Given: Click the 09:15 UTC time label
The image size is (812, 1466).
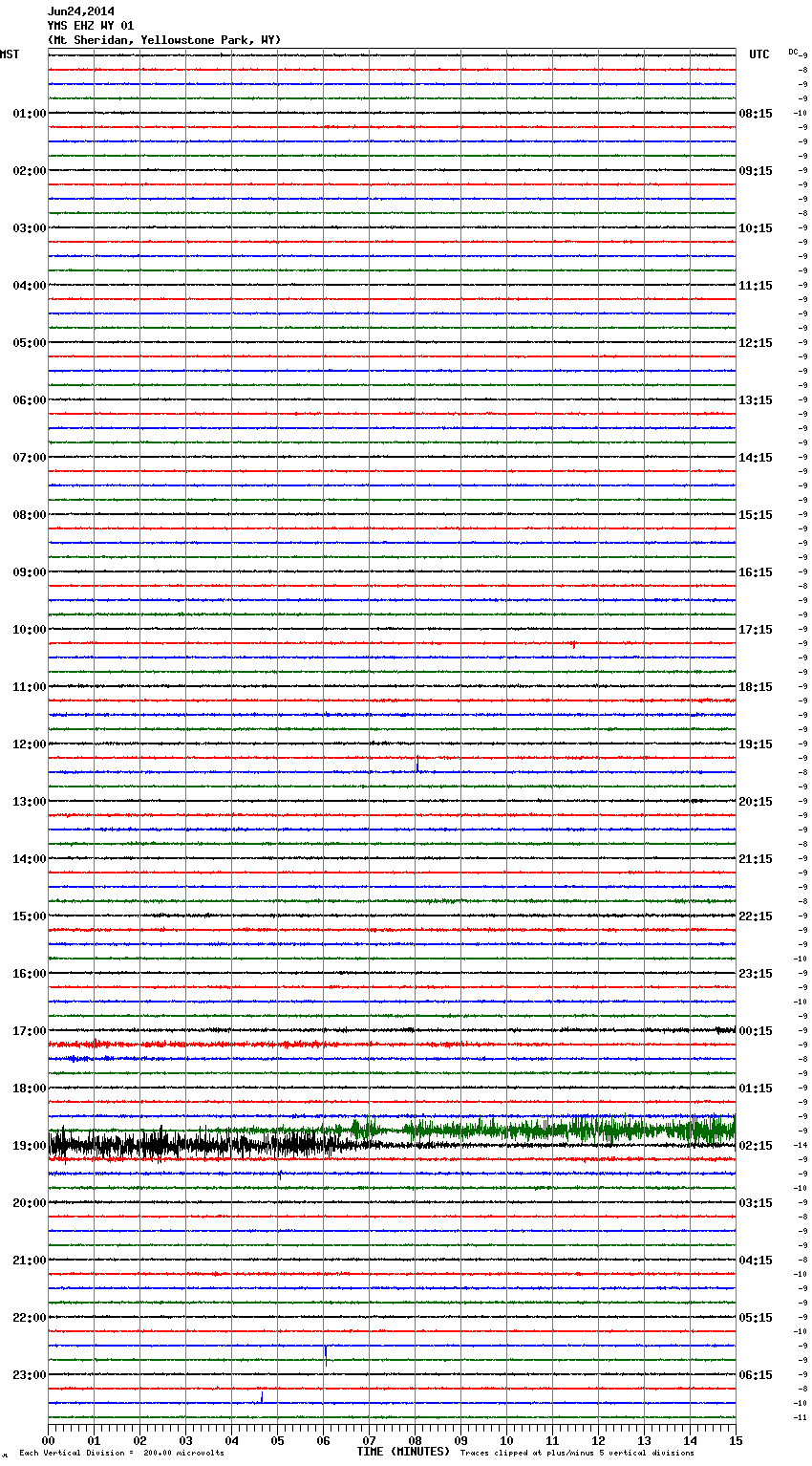Looking at the screenshot, I should click(756, 171).
